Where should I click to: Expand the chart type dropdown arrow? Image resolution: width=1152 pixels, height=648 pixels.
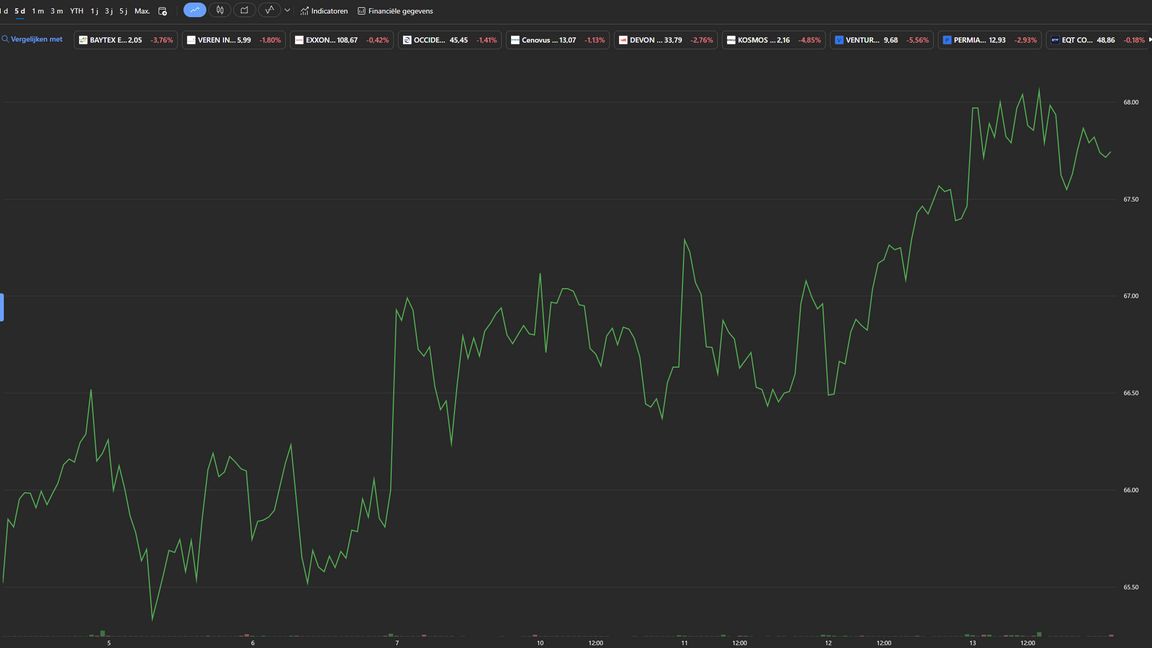click(x=288, y=10)
